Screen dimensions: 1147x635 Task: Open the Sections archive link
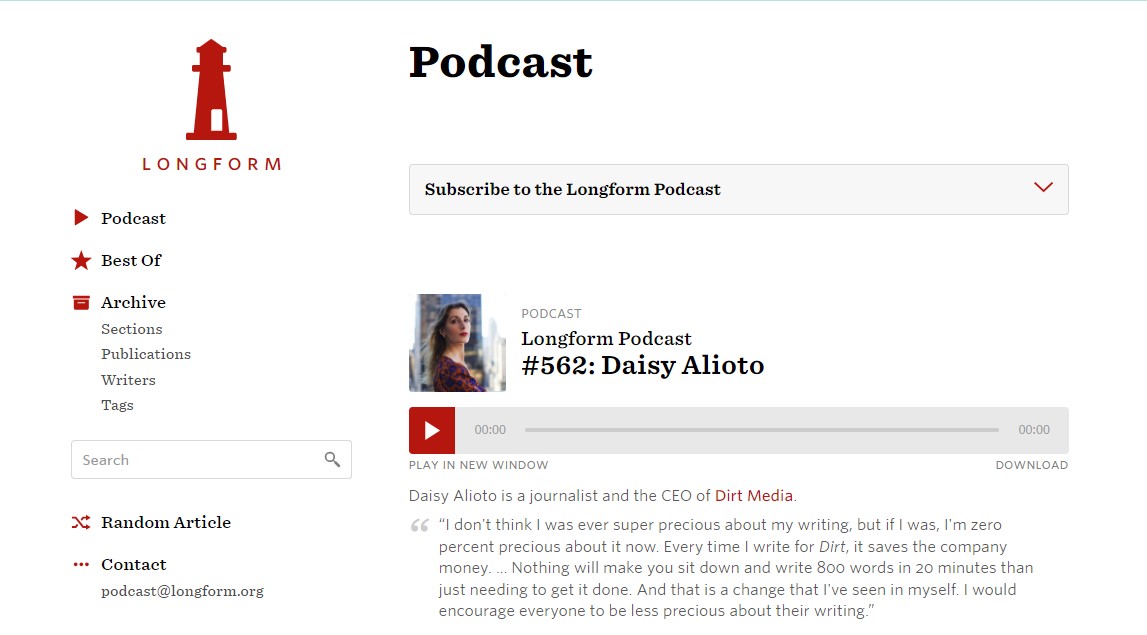pos(131,328)
